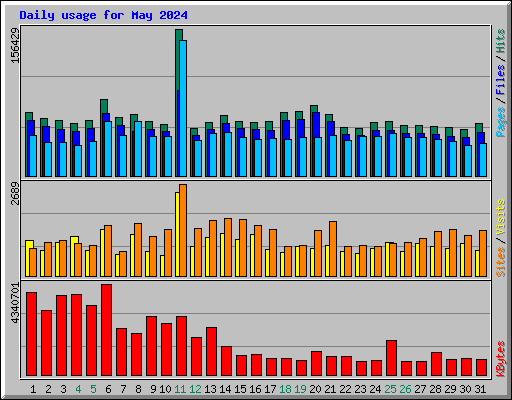Screen dimensions: 512x400
Task: Click day label 27 on the axis
Action: pyautogui.click(x=420, y=389)
